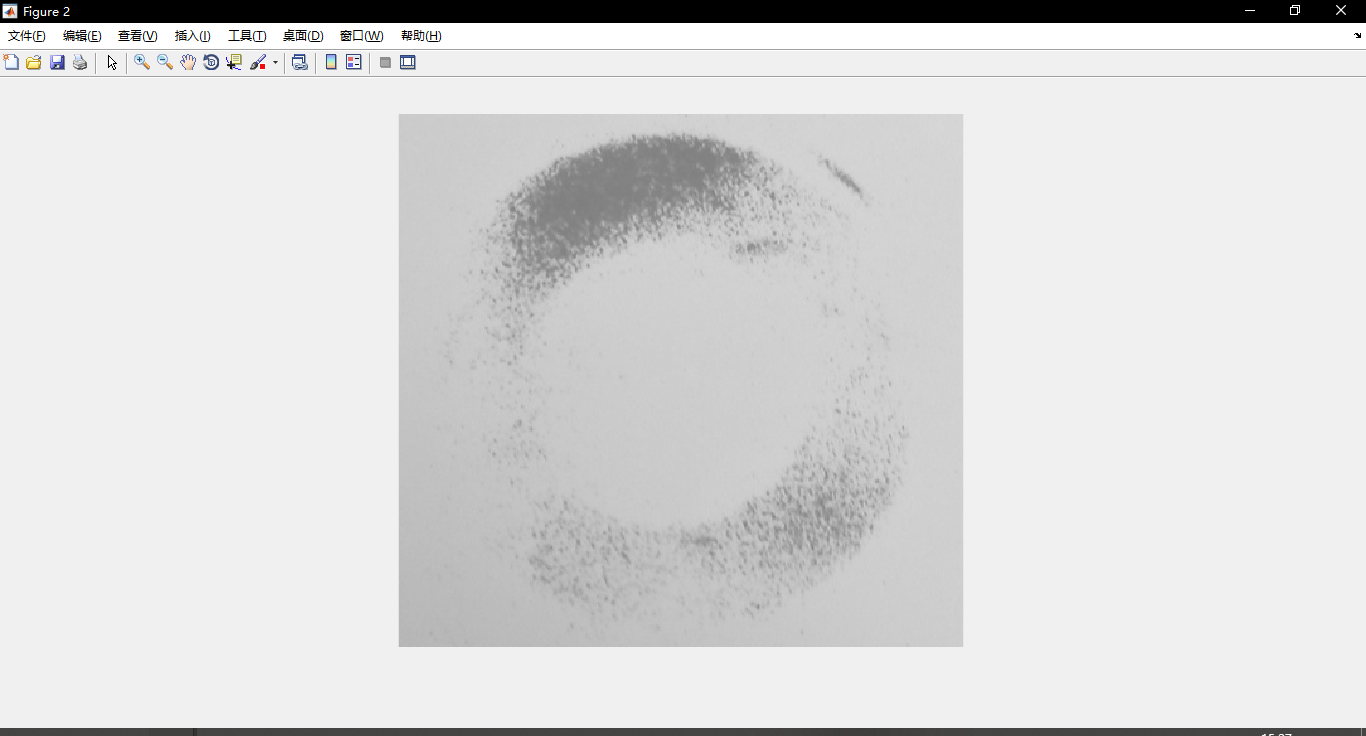Close the Figure 2 window
The image size is (1366, 736).
coord(1341,11)
